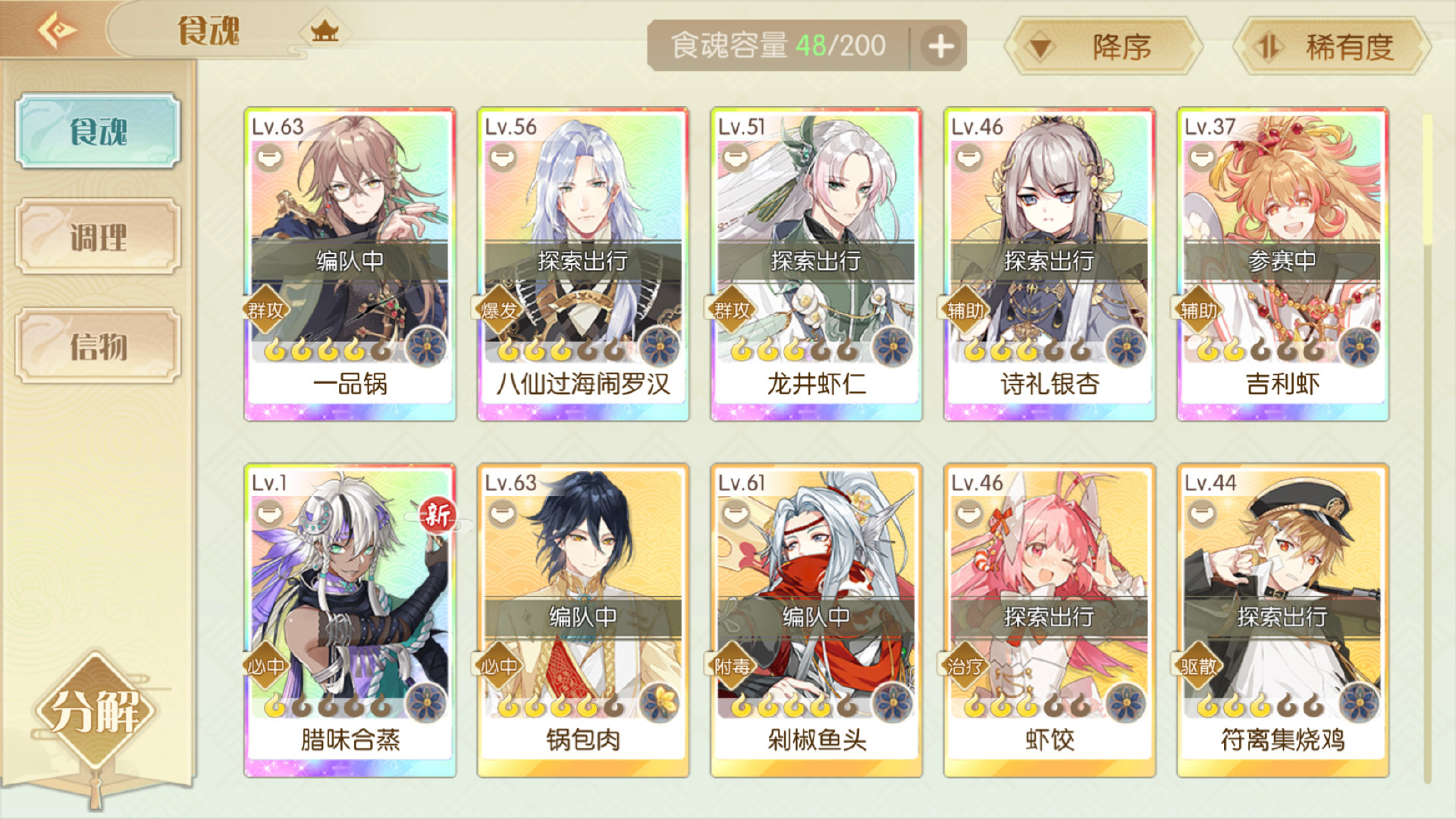Tap the flower emblem on 一品锅 card
The image size is (1456, 819).
(426, 347)
